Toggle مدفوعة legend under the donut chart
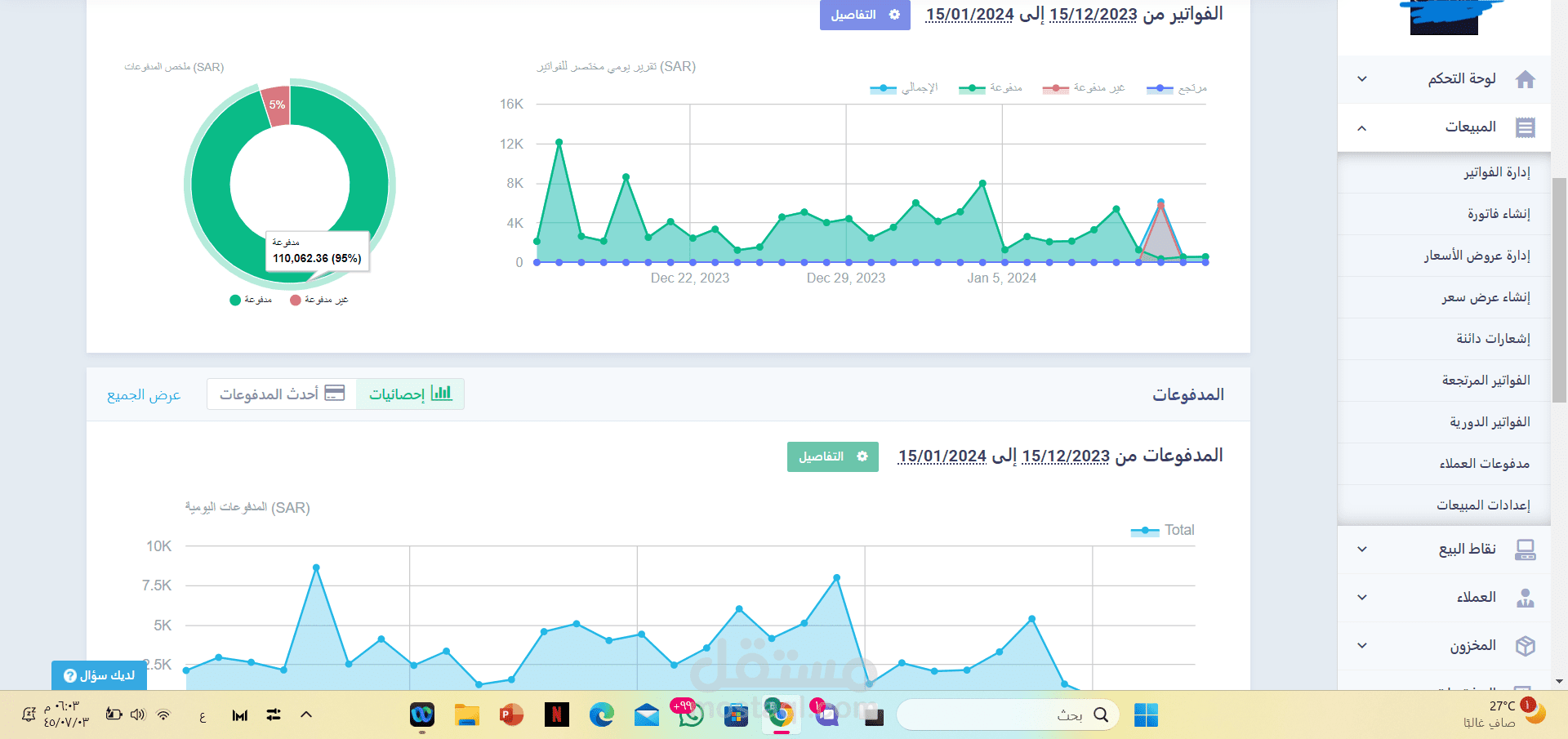This screenshot has width=1568, height=739. (x=252, y=300)
